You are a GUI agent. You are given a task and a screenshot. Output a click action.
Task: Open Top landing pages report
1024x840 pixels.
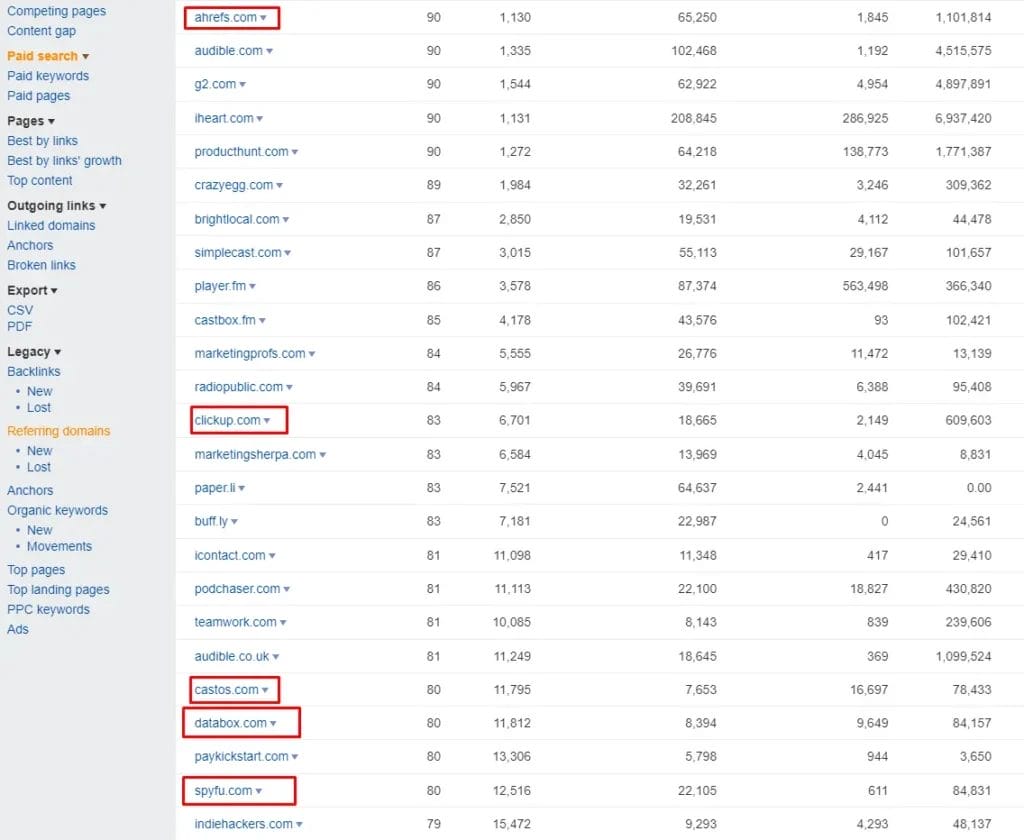click(x=58, y=590)
